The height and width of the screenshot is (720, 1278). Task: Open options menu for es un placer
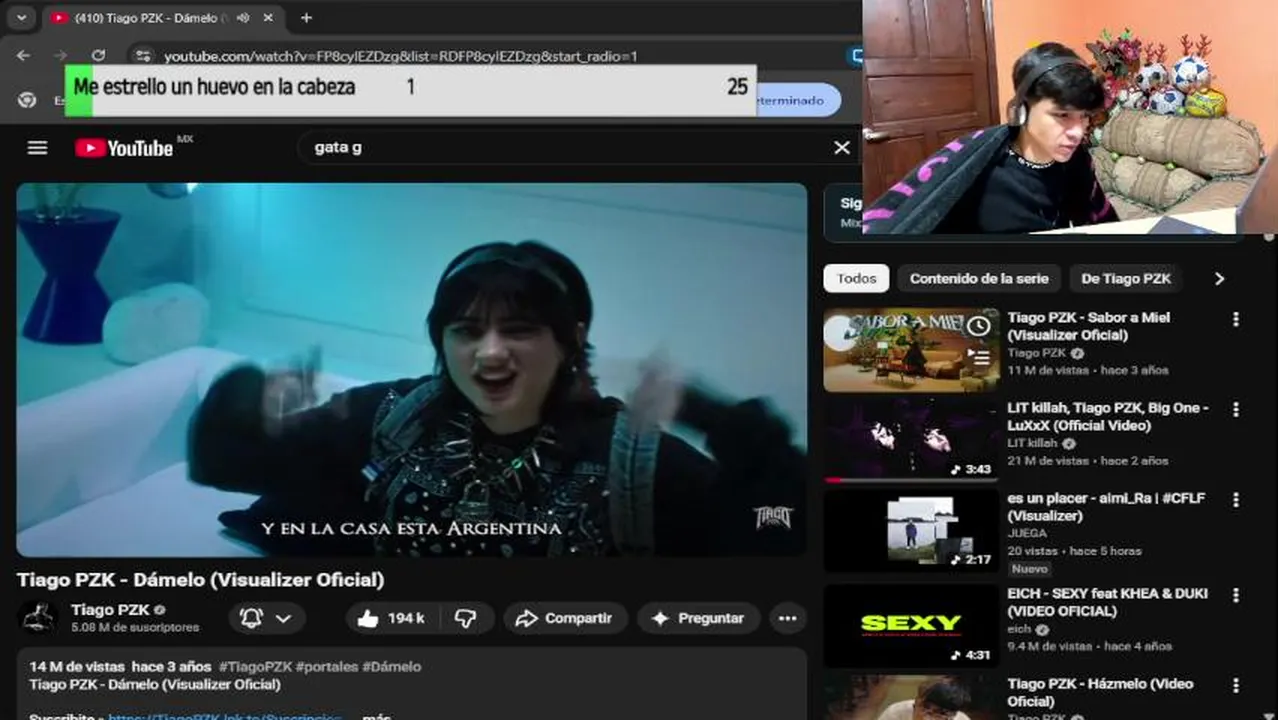[1236, 500]
